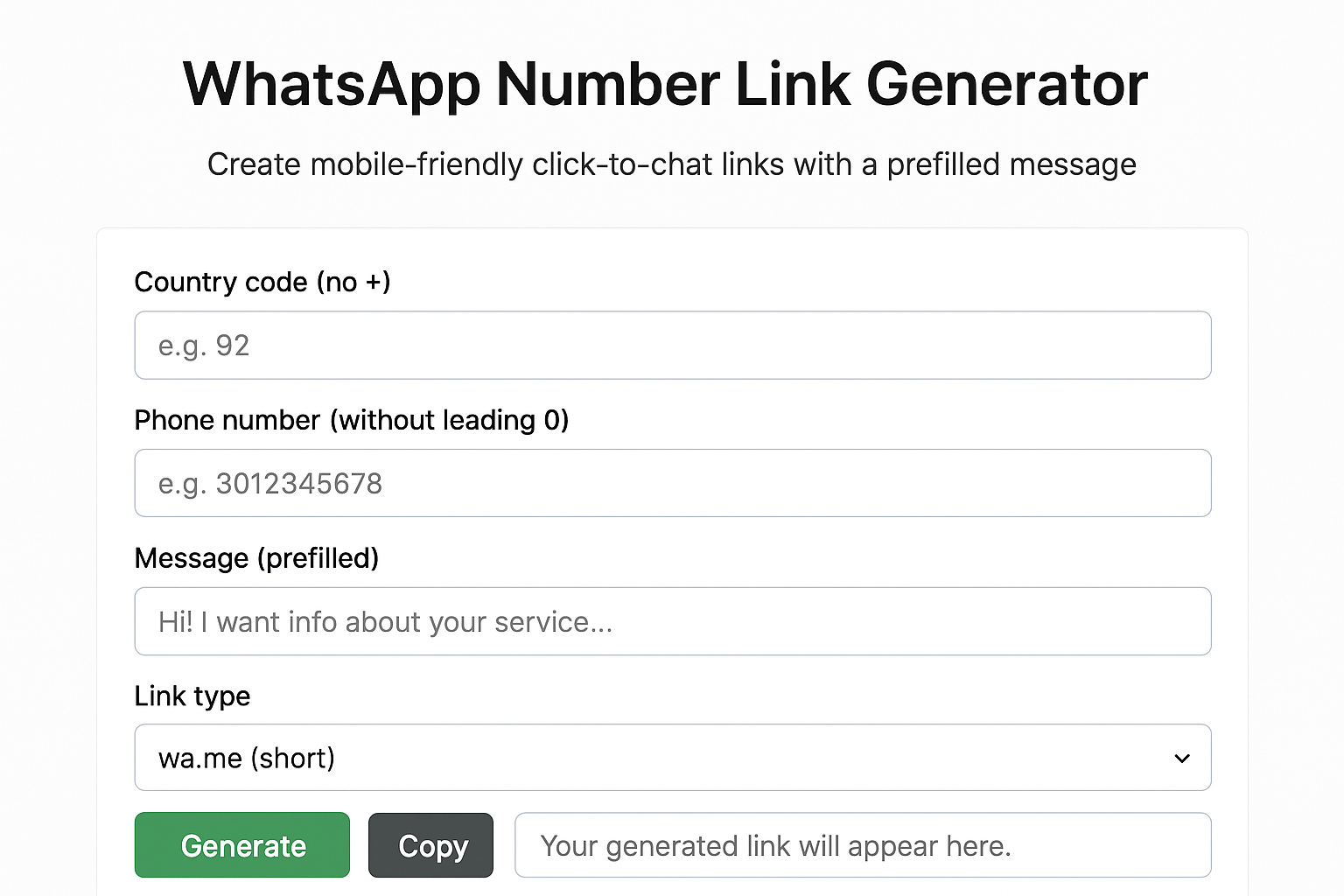The height and width of the screenshot is (896, 1344).
Task: Click the field with 'e.g. 3012345678' placeholder
Action: (x=672, y=483)
